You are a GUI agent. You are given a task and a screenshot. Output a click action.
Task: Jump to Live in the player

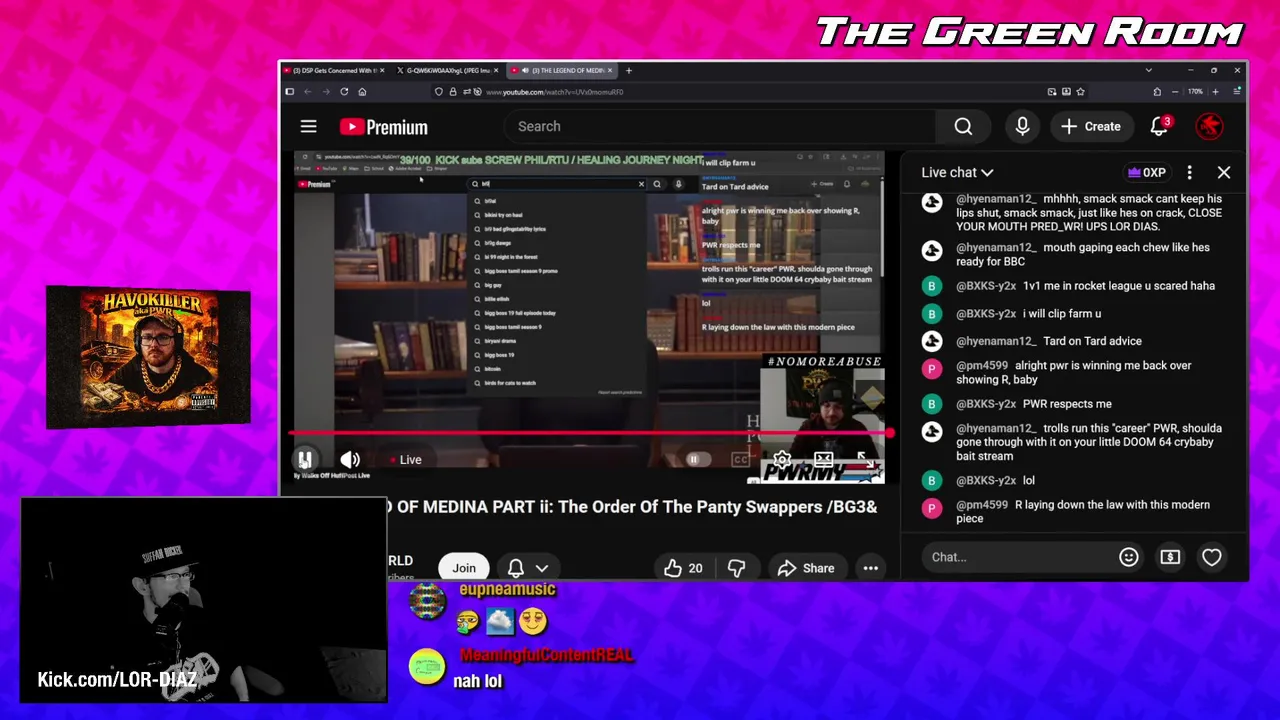pos(403,459)
